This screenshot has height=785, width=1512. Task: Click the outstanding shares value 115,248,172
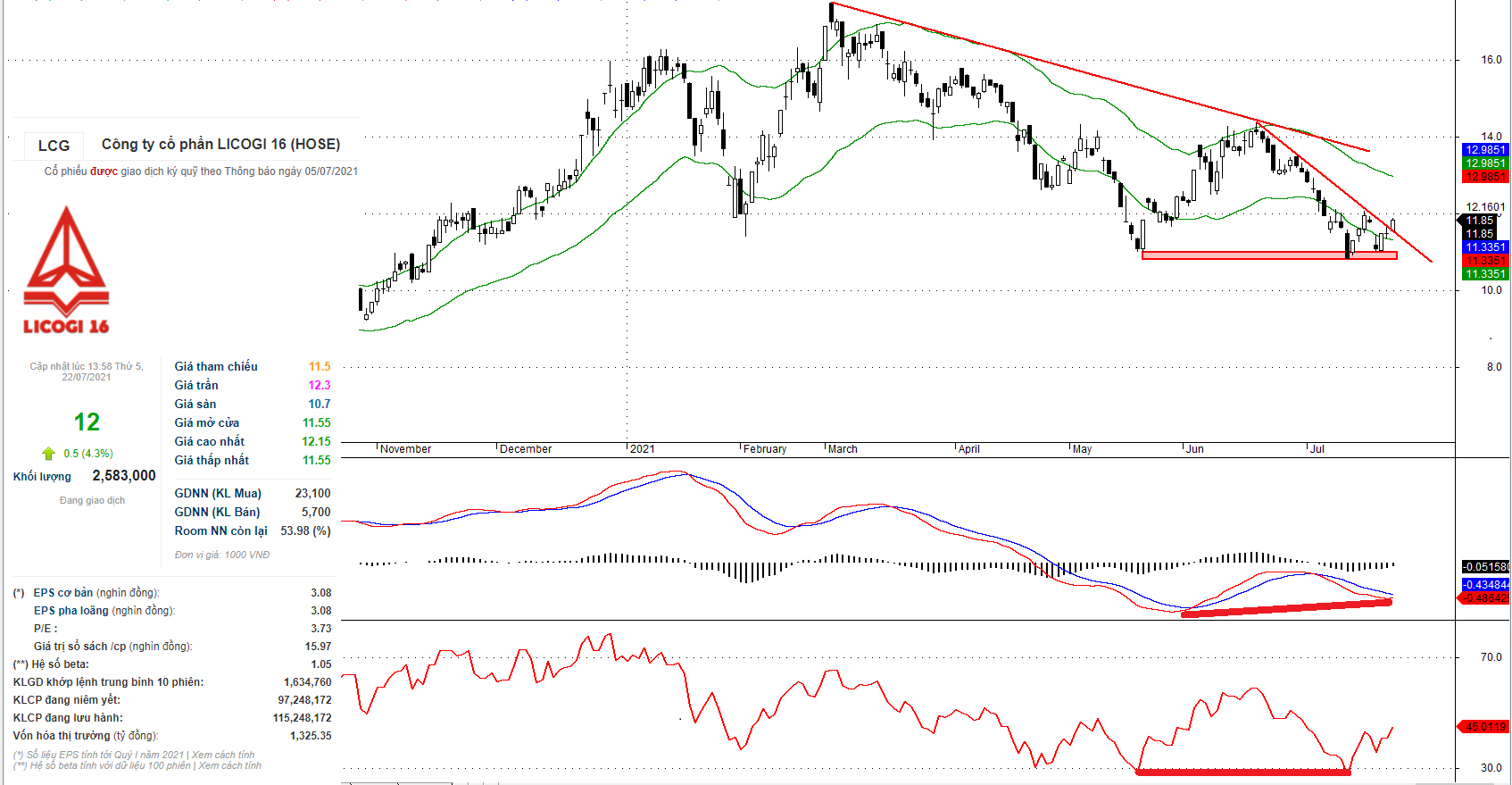click(303, 718)
